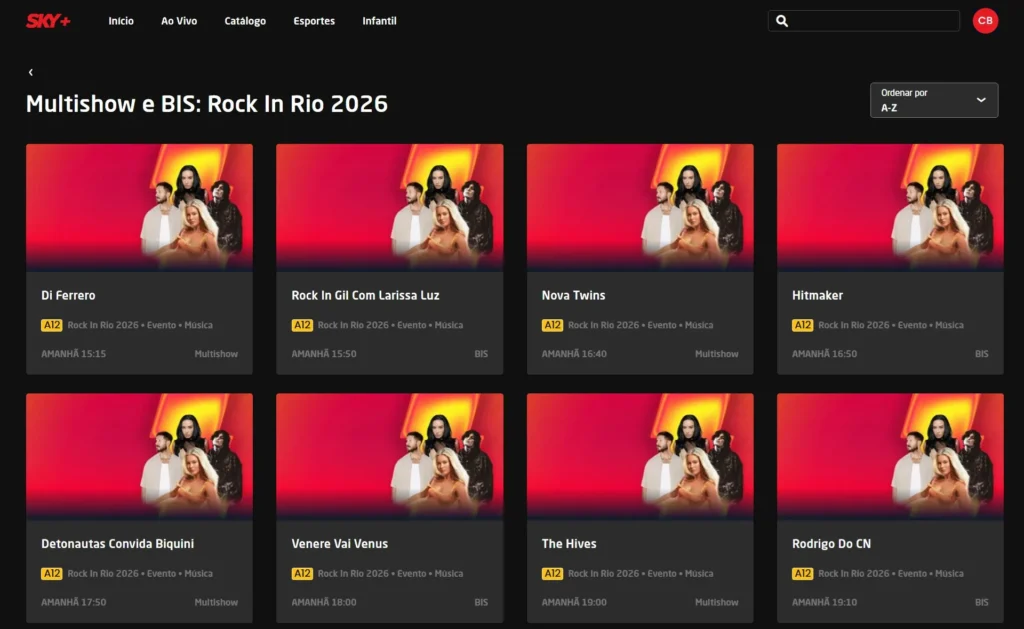
Task: Click the SKY+ logo
Action: pos(48,21)
